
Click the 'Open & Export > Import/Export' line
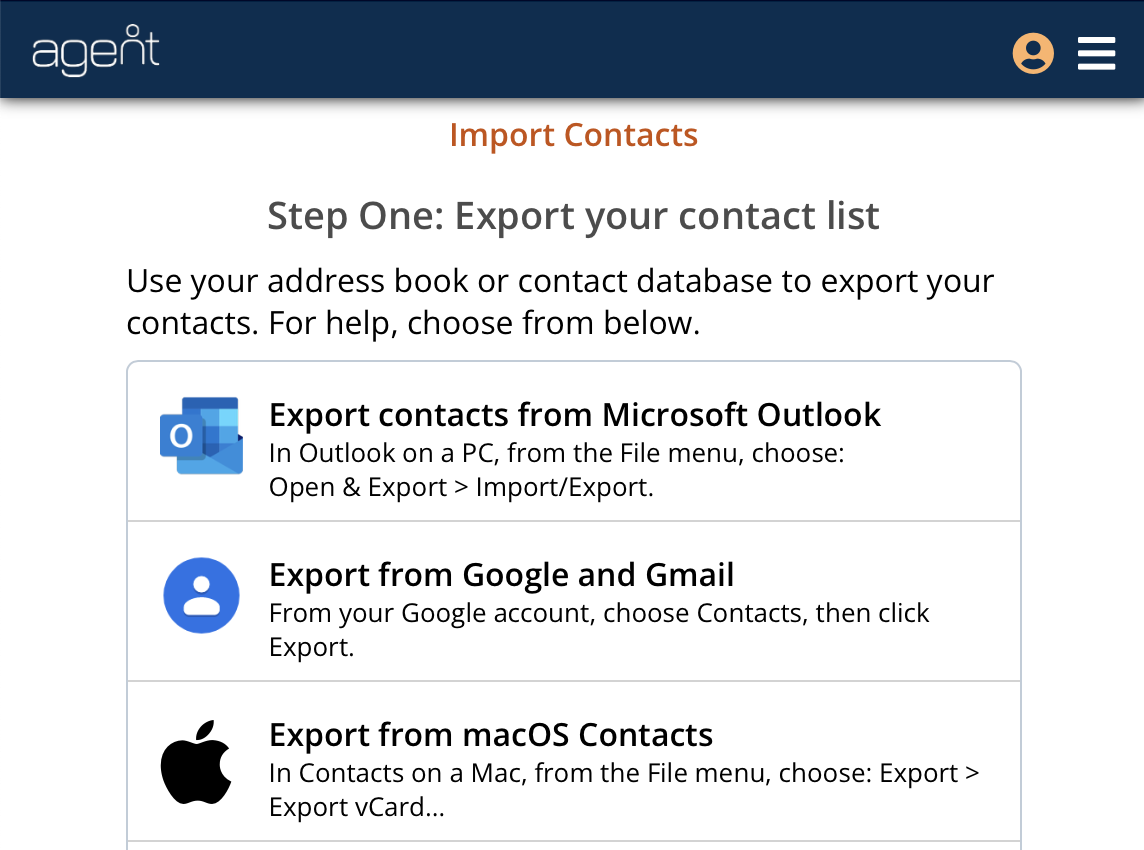[461, 487]
